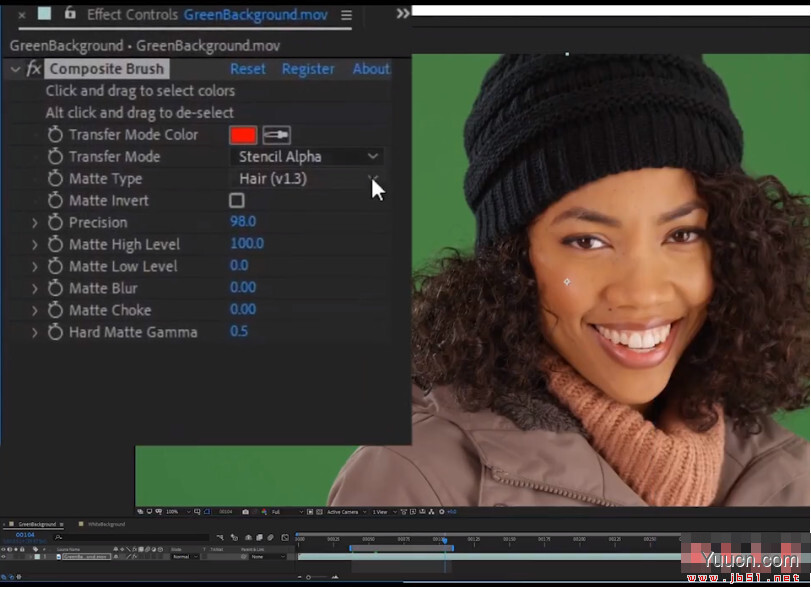Open the Transfer Mode dropdown
This screenshot has height=589, width=811.
(307, 157)
